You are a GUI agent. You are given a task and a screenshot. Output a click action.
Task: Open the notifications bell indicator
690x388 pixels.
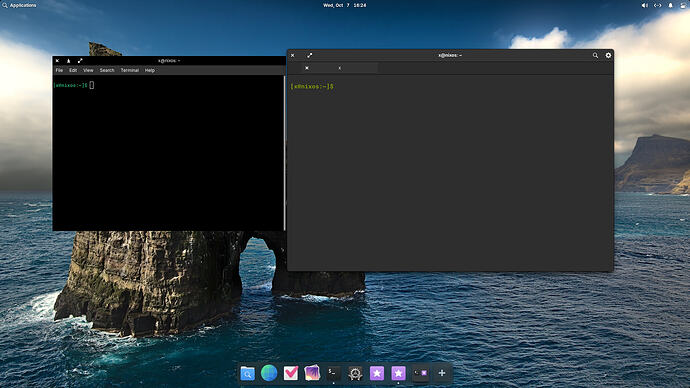[671, 5]
